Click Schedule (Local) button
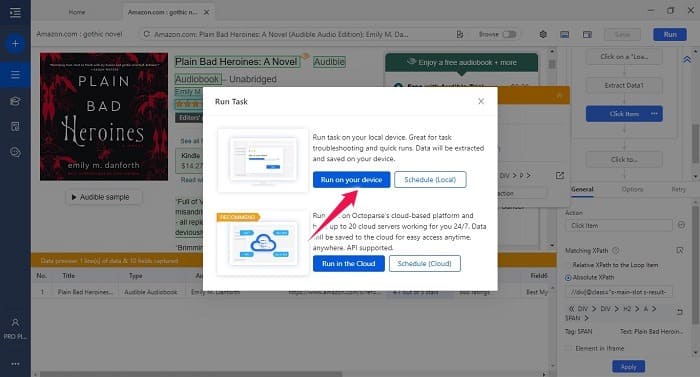This screenshot has height=377, width=700. tap(430, 180)
